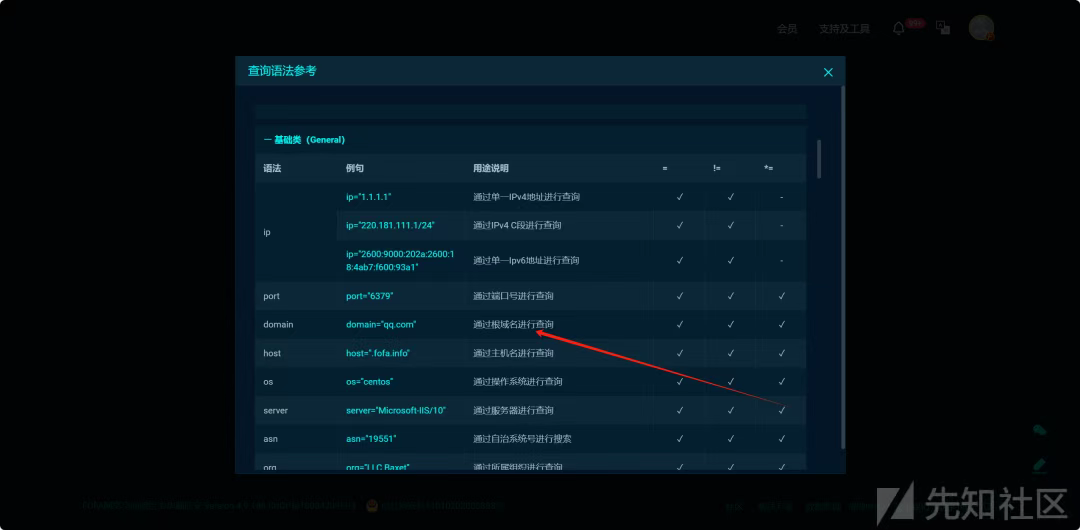Click the example host=".fofa.info"

pos(378,353)
